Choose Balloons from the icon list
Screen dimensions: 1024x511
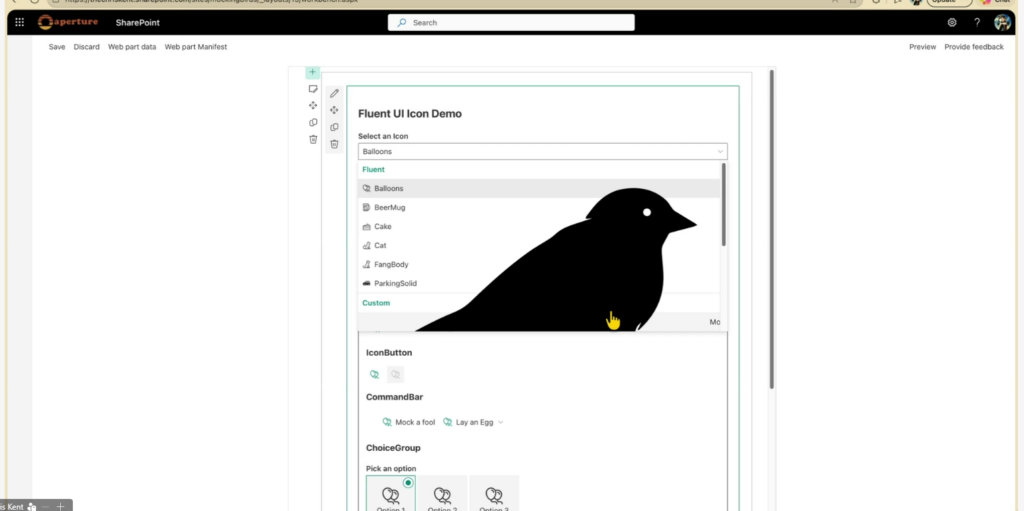(539, 188)
